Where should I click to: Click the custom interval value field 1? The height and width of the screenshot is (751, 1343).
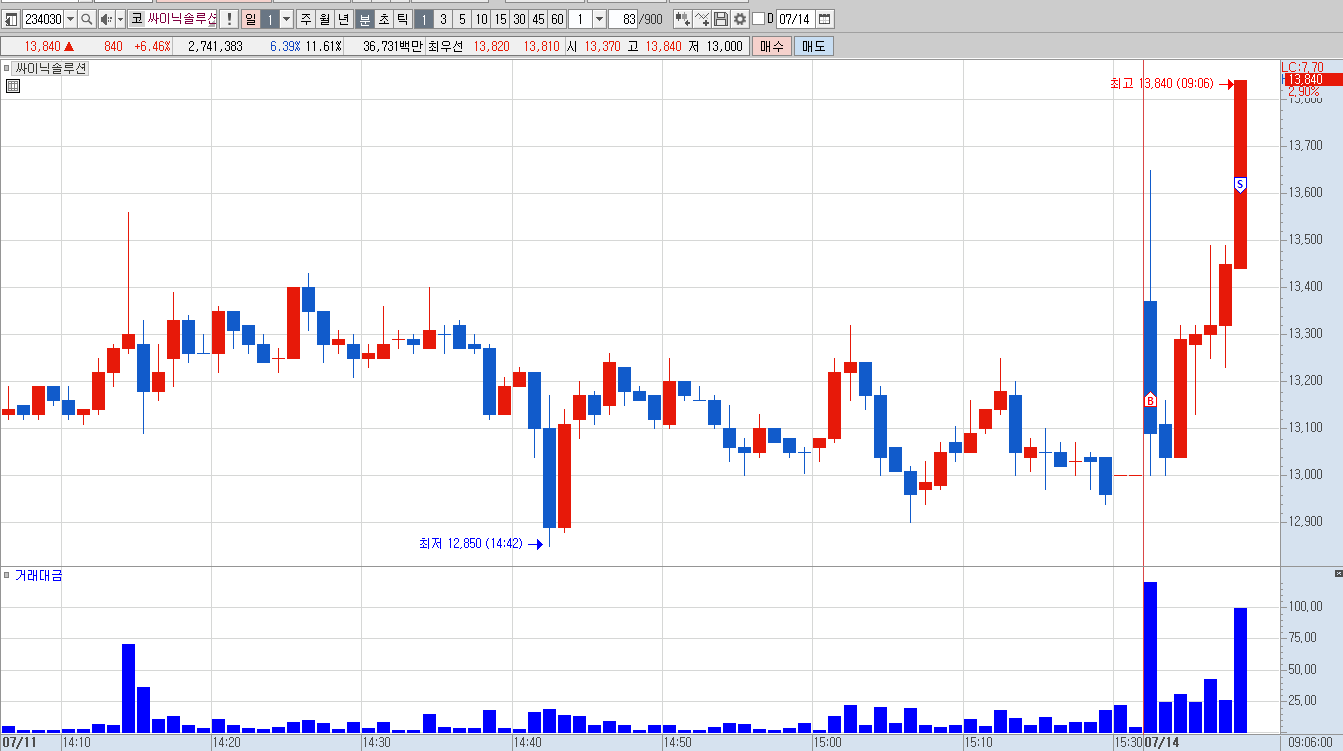pos(580,19)
